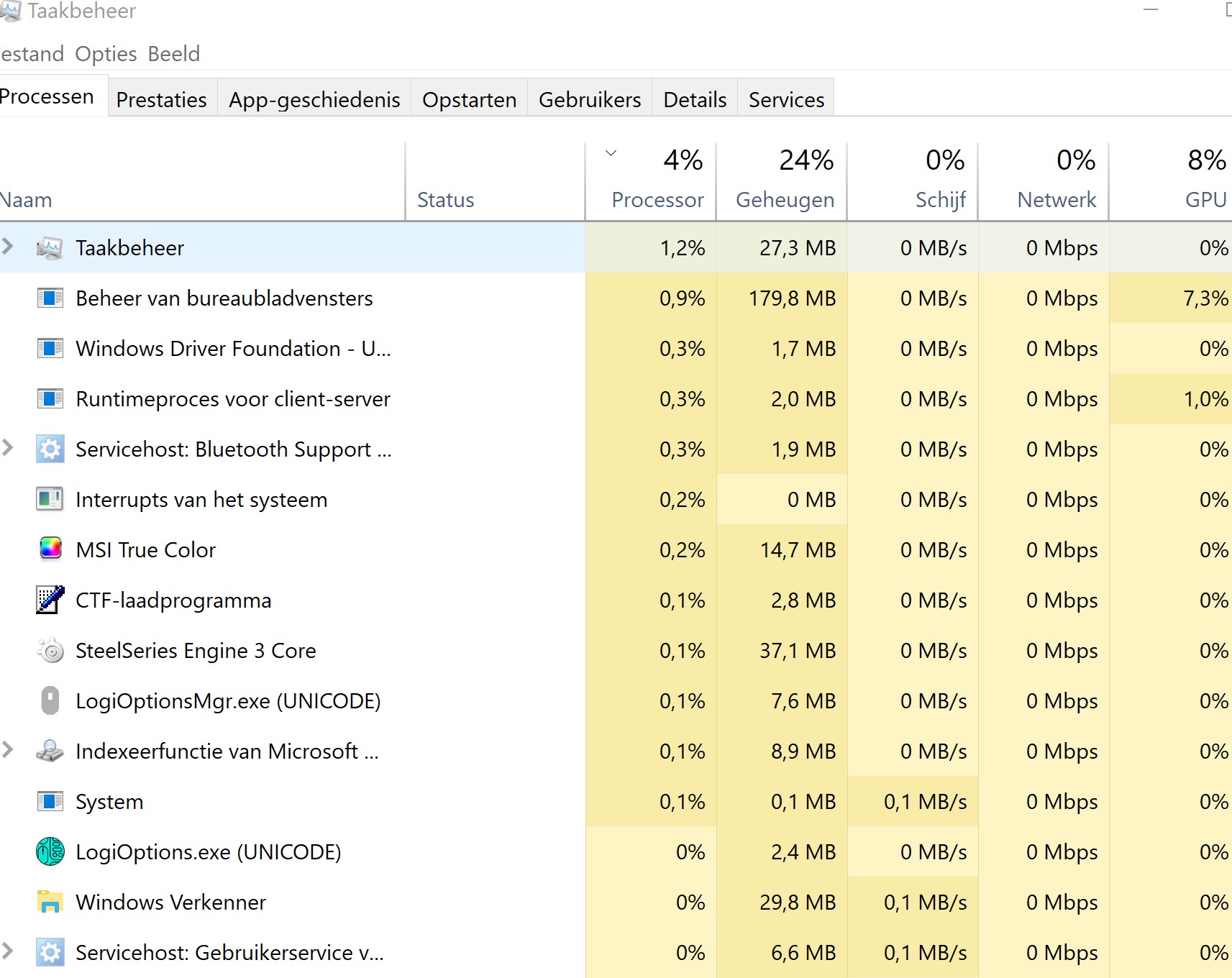Viewport: 1232px width, 978px height.
Task: Click the 14,7 MB memory value
Action: pyautogui.click(x=798, y=550)
